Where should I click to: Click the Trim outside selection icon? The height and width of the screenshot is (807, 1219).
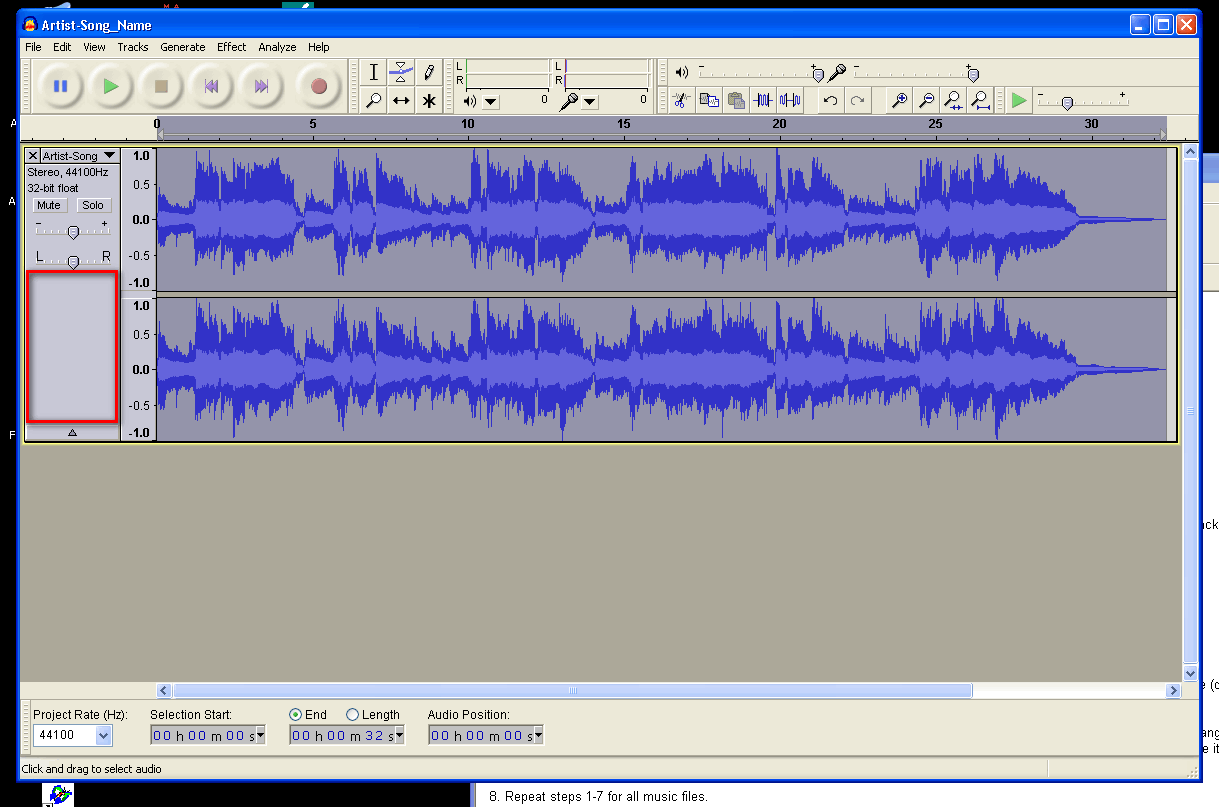tap(763, 100)
